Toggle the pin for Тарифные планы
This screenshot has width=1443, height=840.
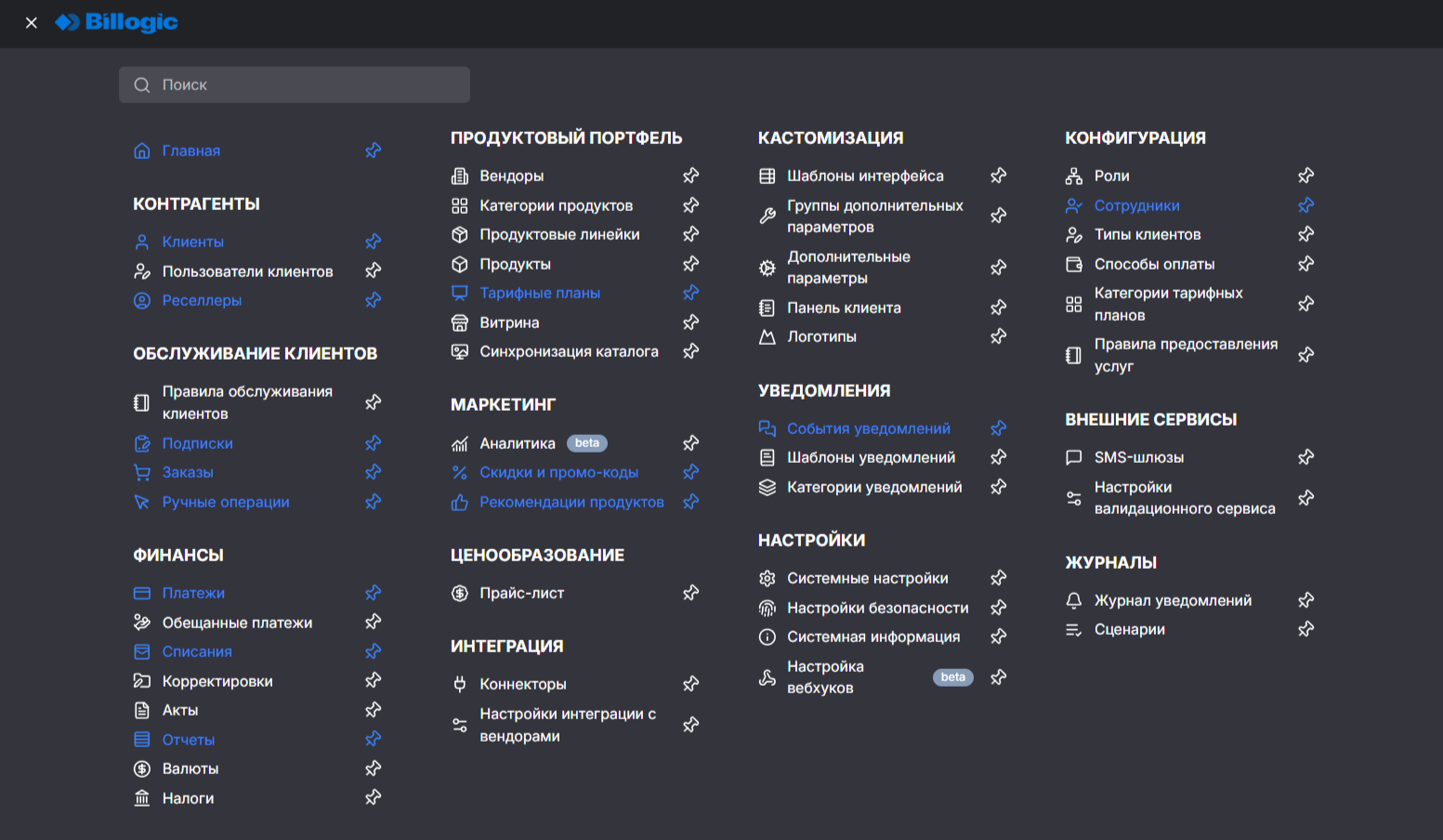pos(690,293)
